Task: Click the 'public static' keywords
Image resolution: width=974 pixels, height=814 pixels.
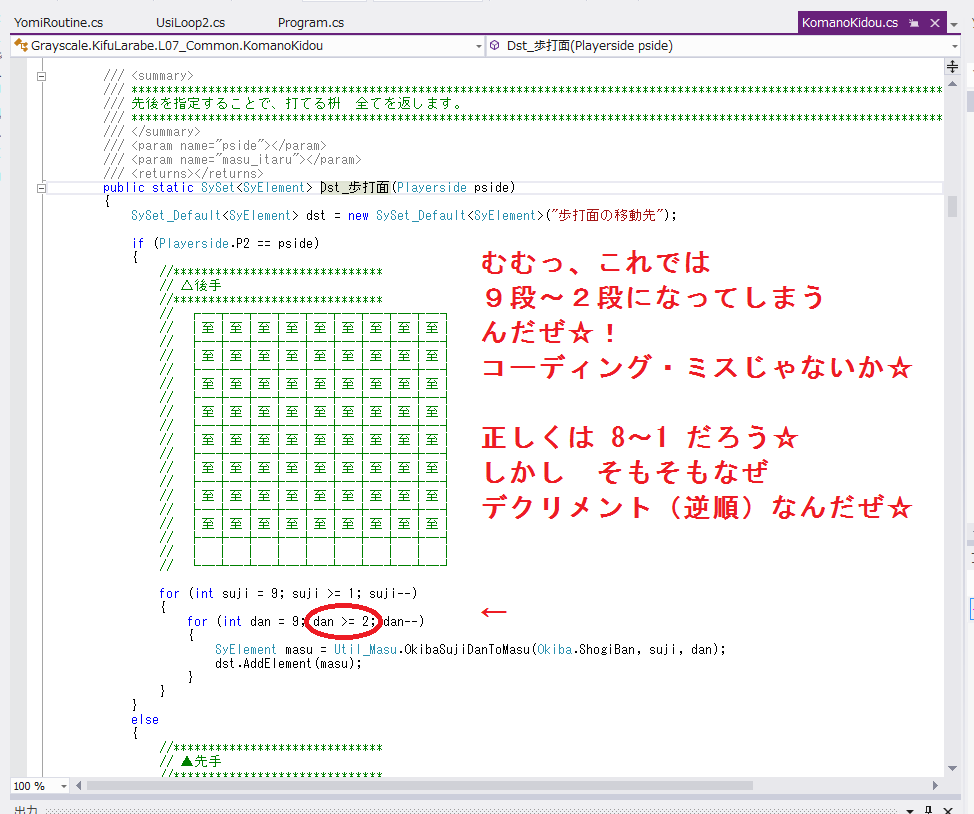Action: point(148,188)
